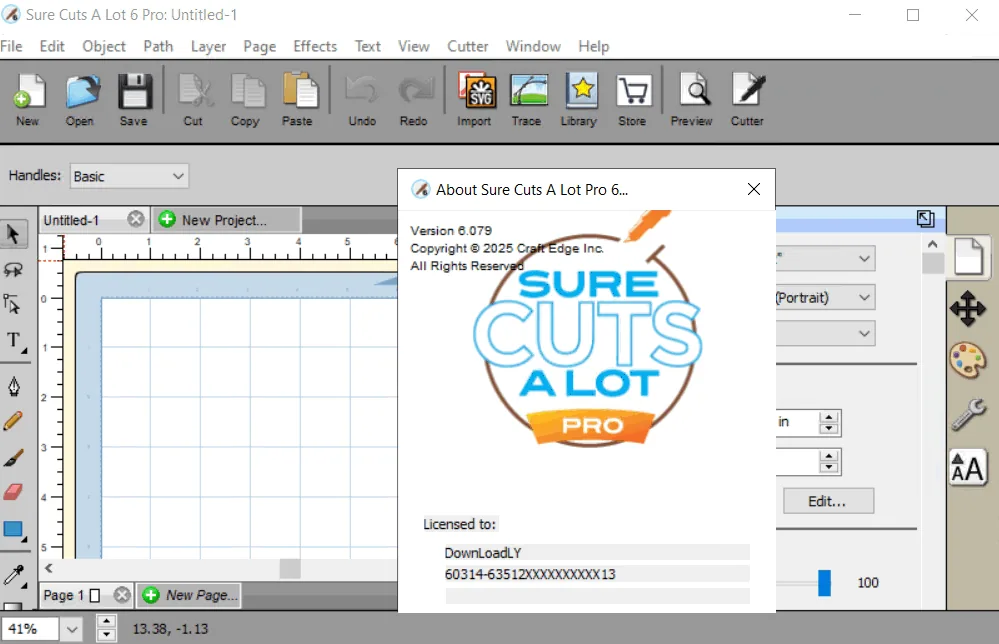Open Preview magnifier icon
Image resolution: width=999 pixels, height=644 pixels.
point(692,99)
